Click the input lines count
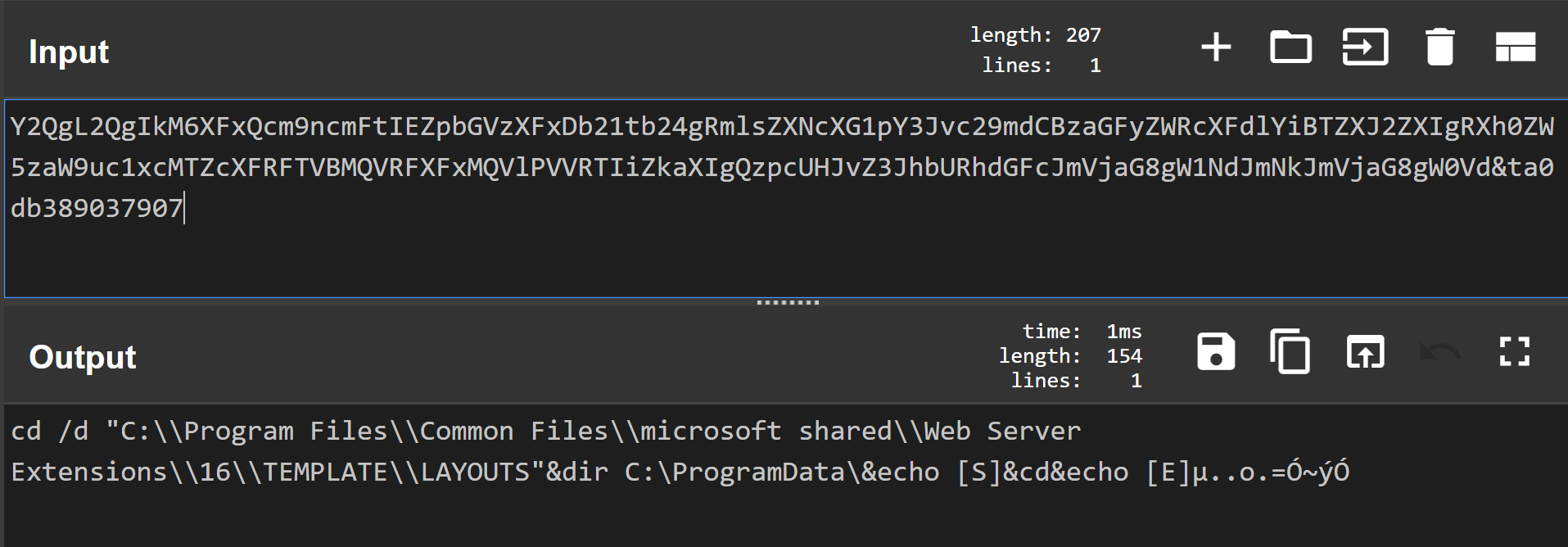This screenshot has height=547, width=1568. [1041, 66]
